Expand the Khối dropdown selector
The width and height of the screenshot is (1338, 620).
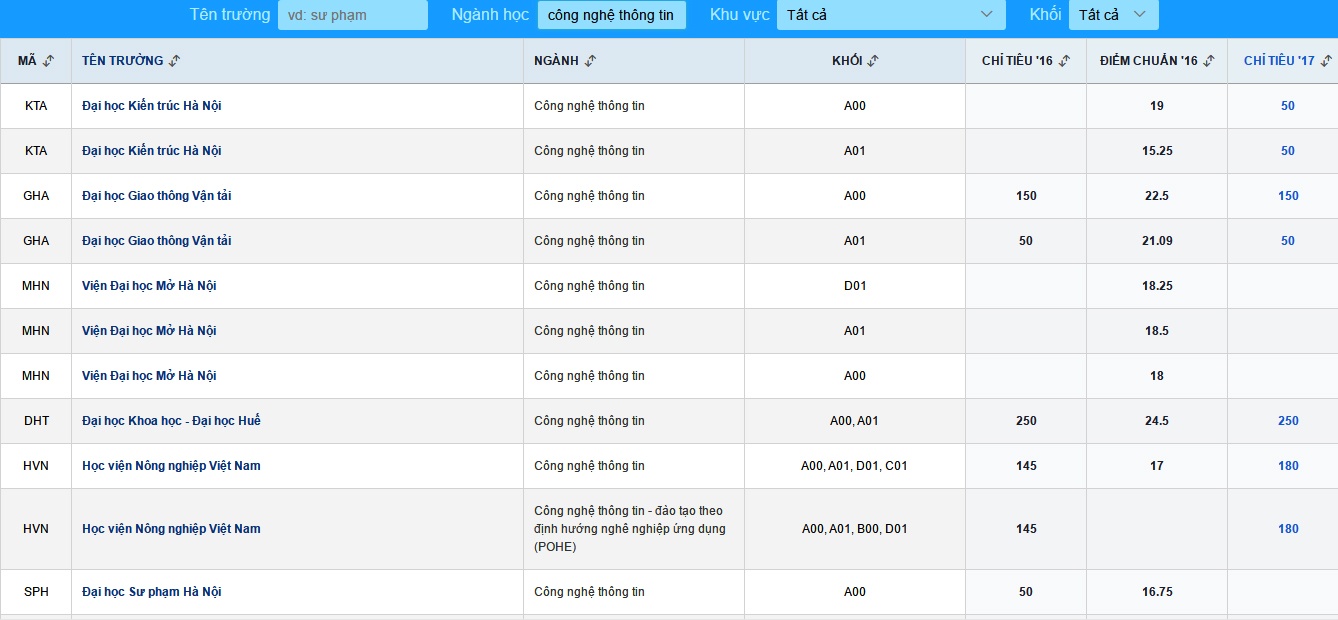point(1113,15)
